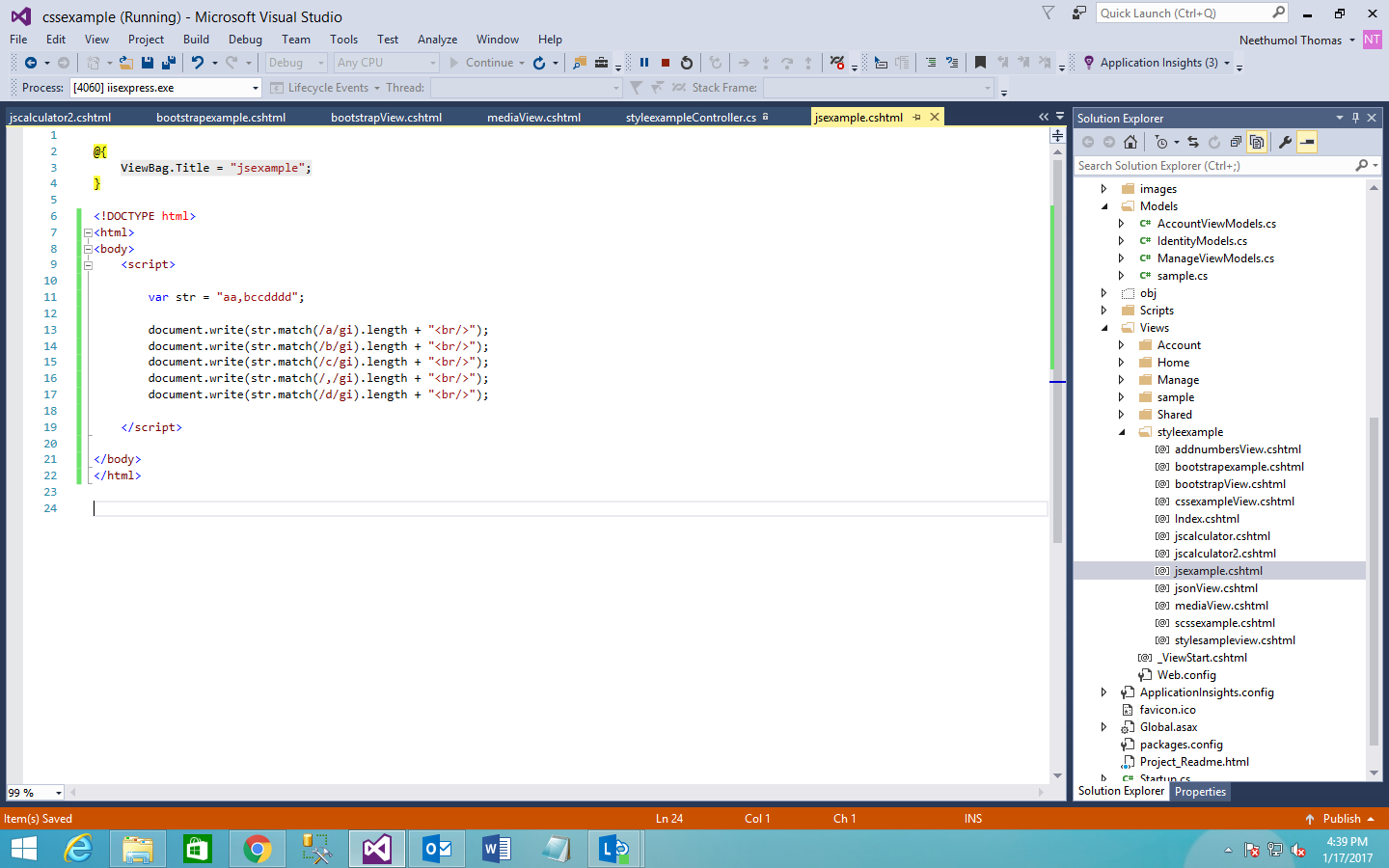Viewport: 1389px width, 868px height.
Task: Open the Tools menu
Action: (x=343, y=40)
